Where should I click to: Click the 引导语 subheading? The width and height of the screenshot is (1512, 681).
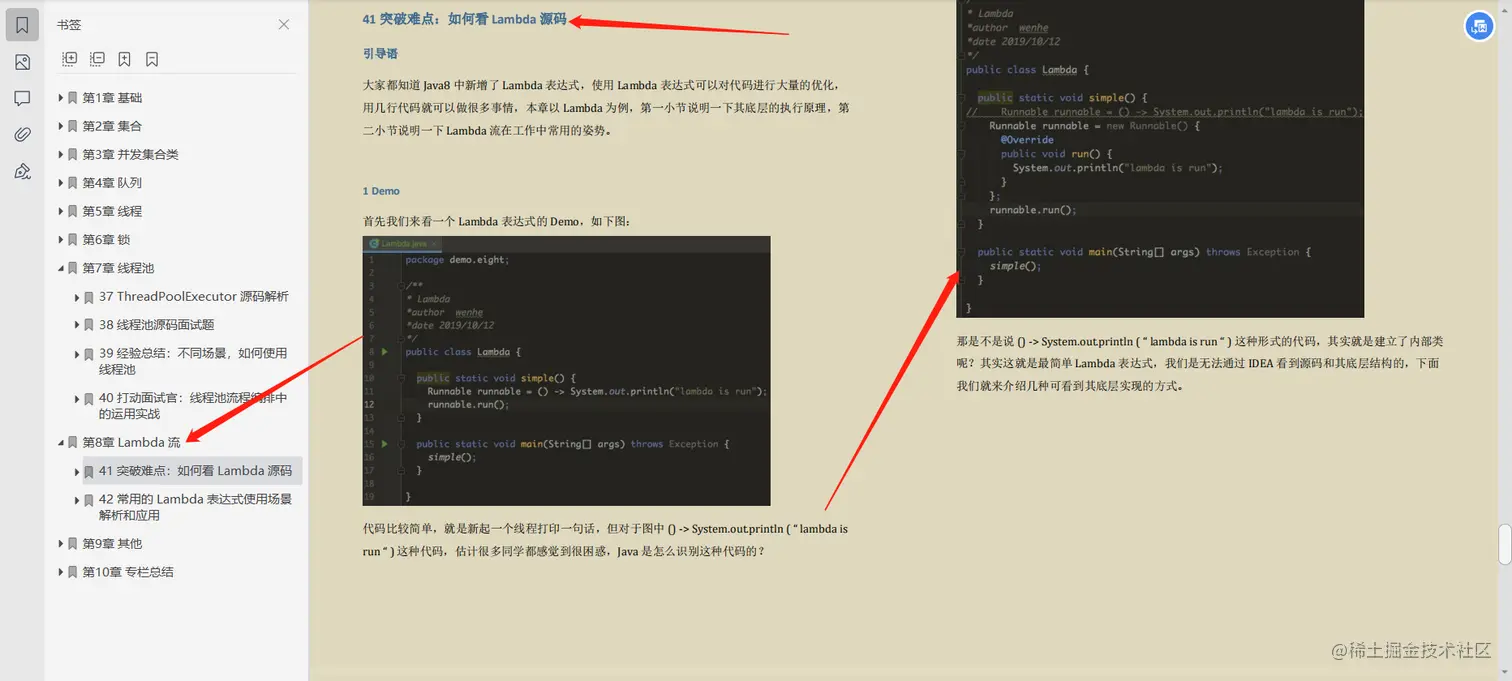point(380,54)
